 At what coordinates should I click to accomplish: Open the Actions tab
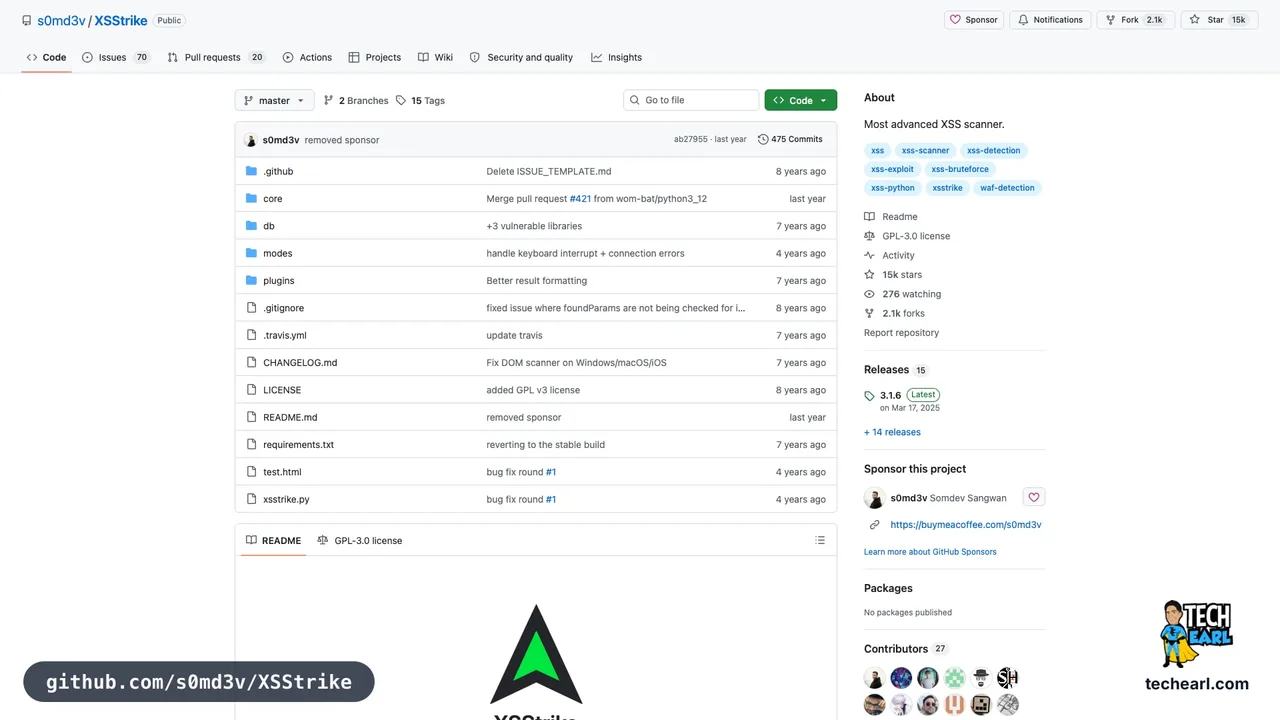307,57
